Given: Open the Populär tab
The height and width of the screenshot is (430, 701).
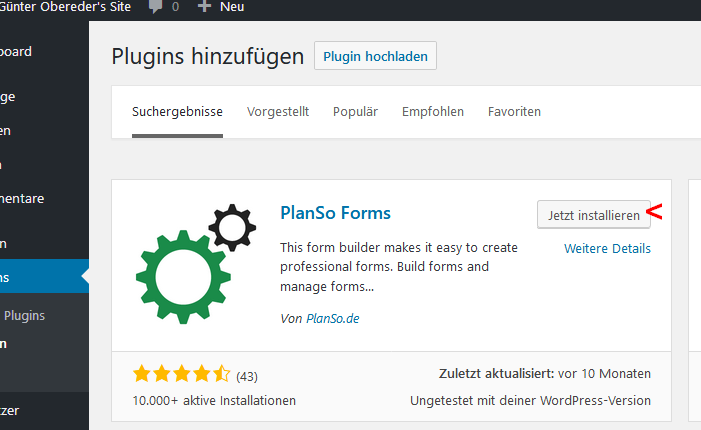Looking at the screenshot, I should (355, 112).
